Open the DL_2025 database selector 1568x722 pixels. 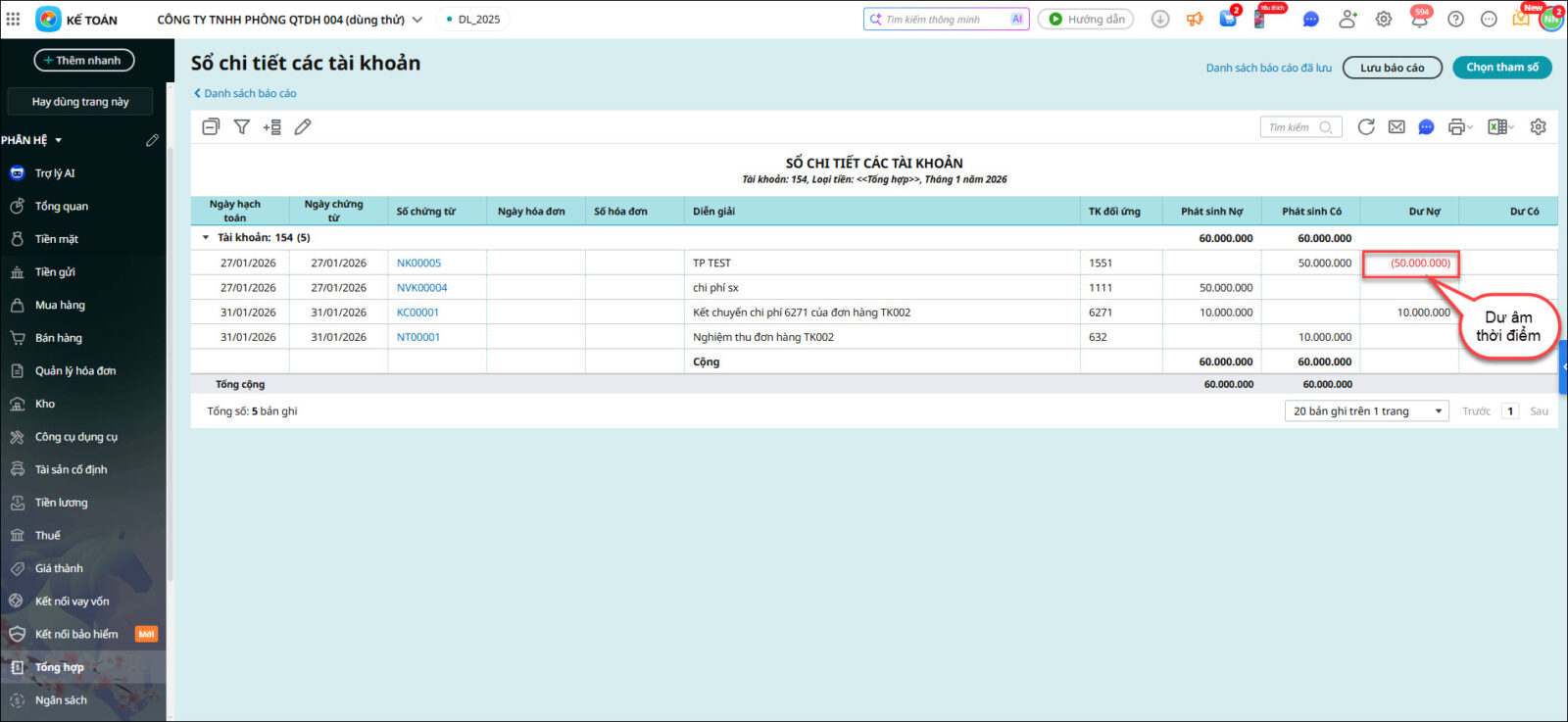click(x=474, y=20)
